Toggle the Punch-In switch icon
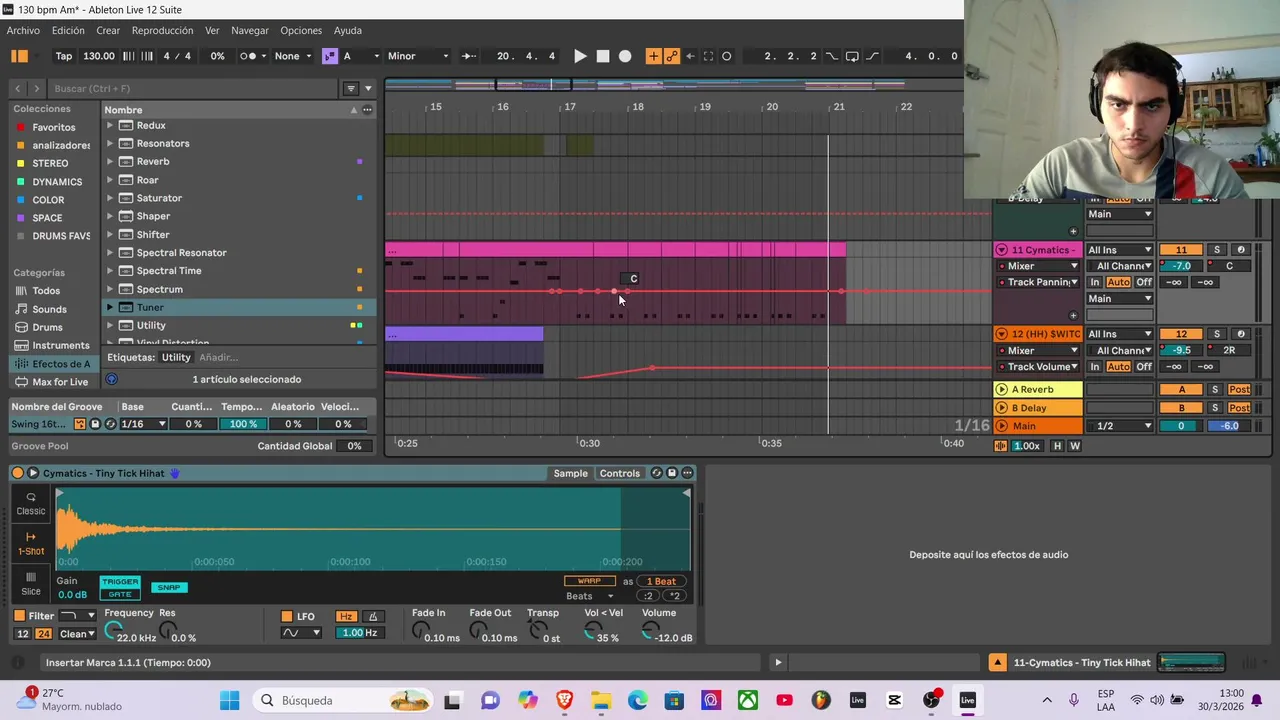This screenshot has height=720, width=1280. pyautogui.click(x=832, y=56)
